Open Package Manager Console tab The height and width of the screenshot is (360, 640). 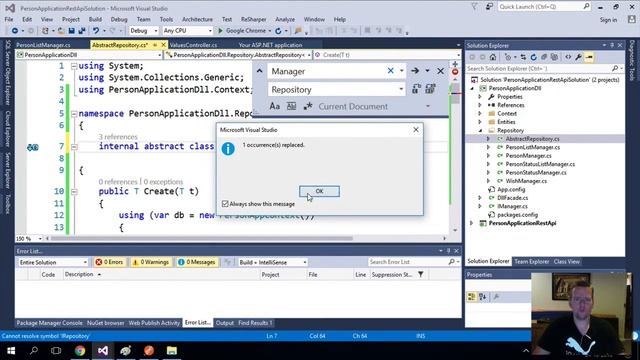(x=49, y=323)
